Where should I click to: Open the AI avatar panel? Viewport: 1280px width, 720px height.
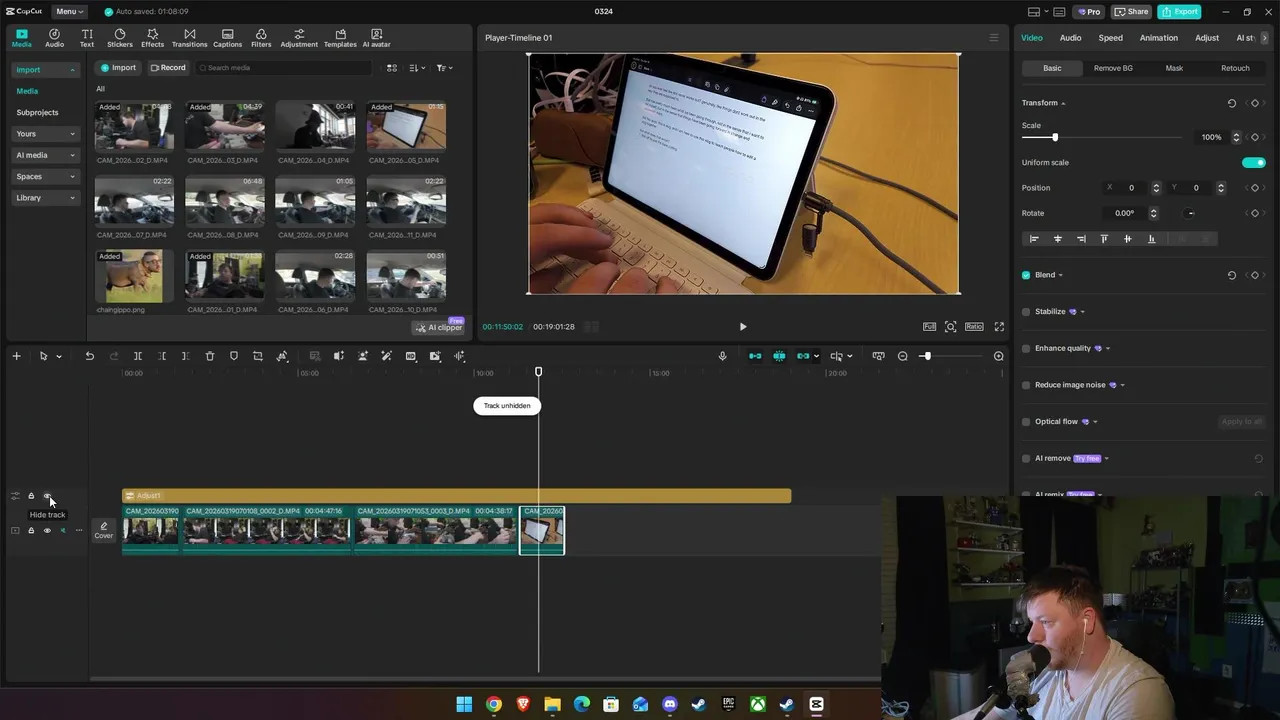[x=376, y=38]
